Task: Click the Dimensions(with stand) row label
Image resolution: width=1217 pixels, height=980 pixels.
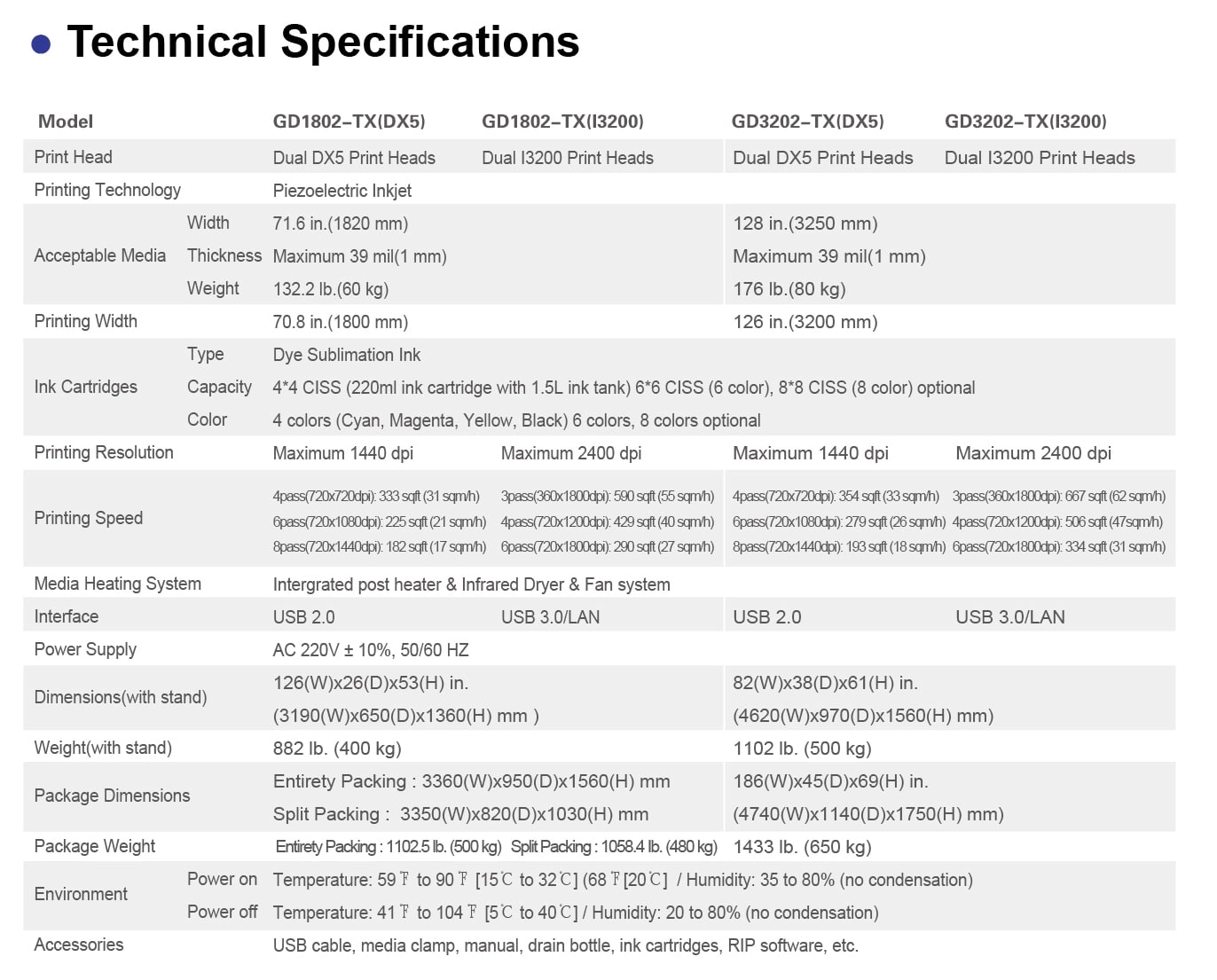Action: [x=121, y=697]
